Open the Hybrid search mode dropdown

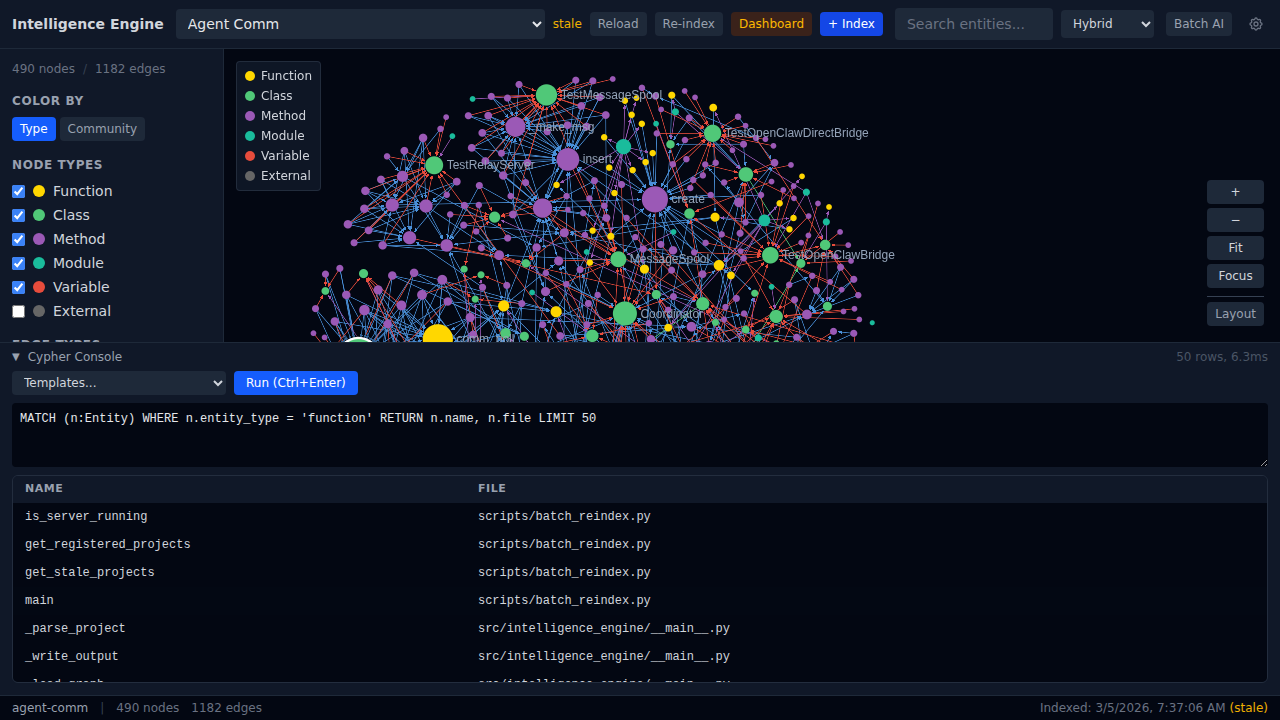click(1107, 24)
